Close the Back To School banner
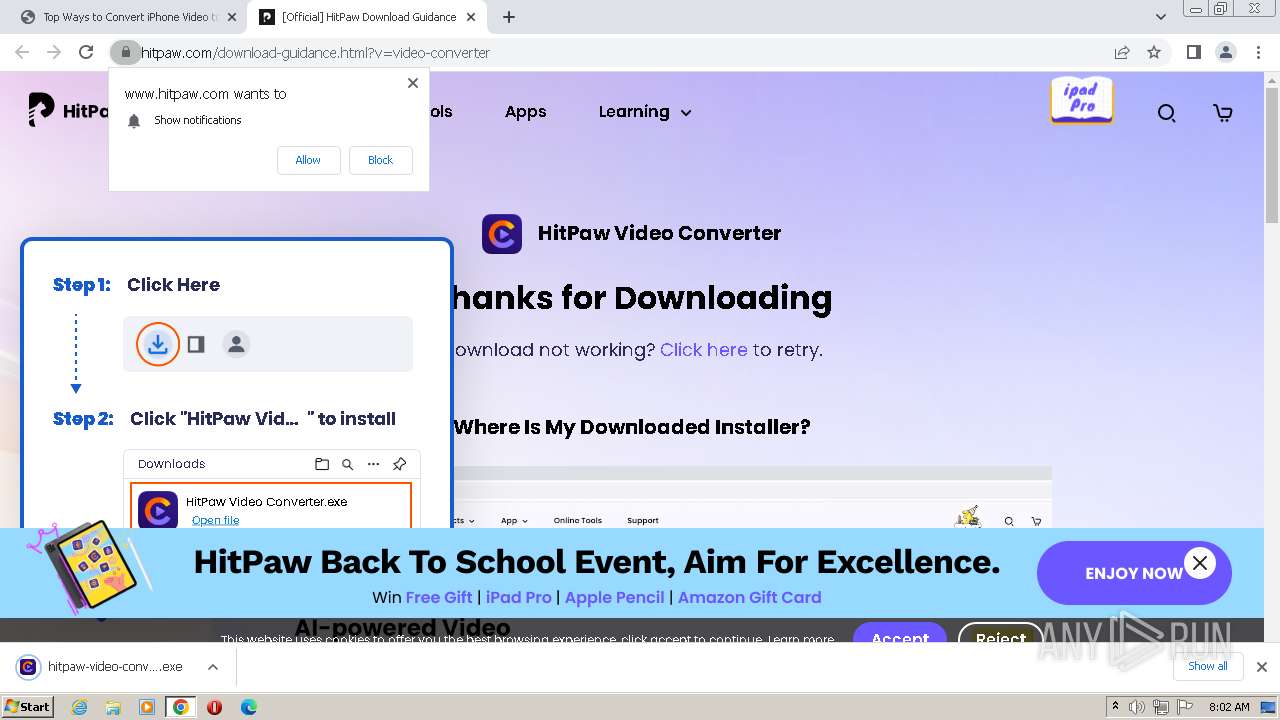The width and height of the screenshot is (1280, 720). (x=1200, y=562)
